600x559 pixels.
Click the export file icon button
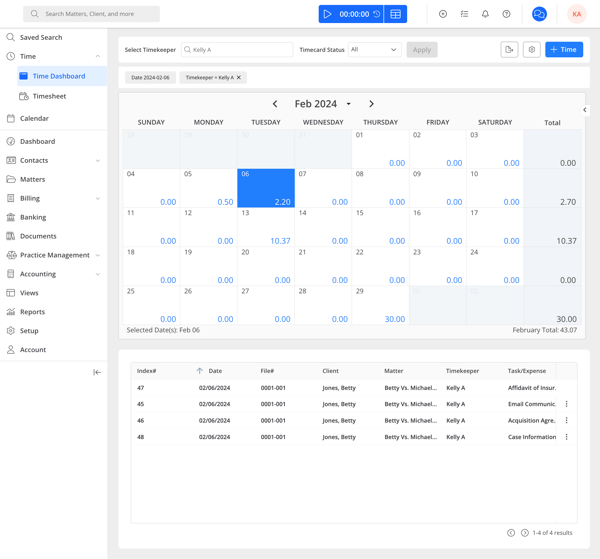click(509, 50)
